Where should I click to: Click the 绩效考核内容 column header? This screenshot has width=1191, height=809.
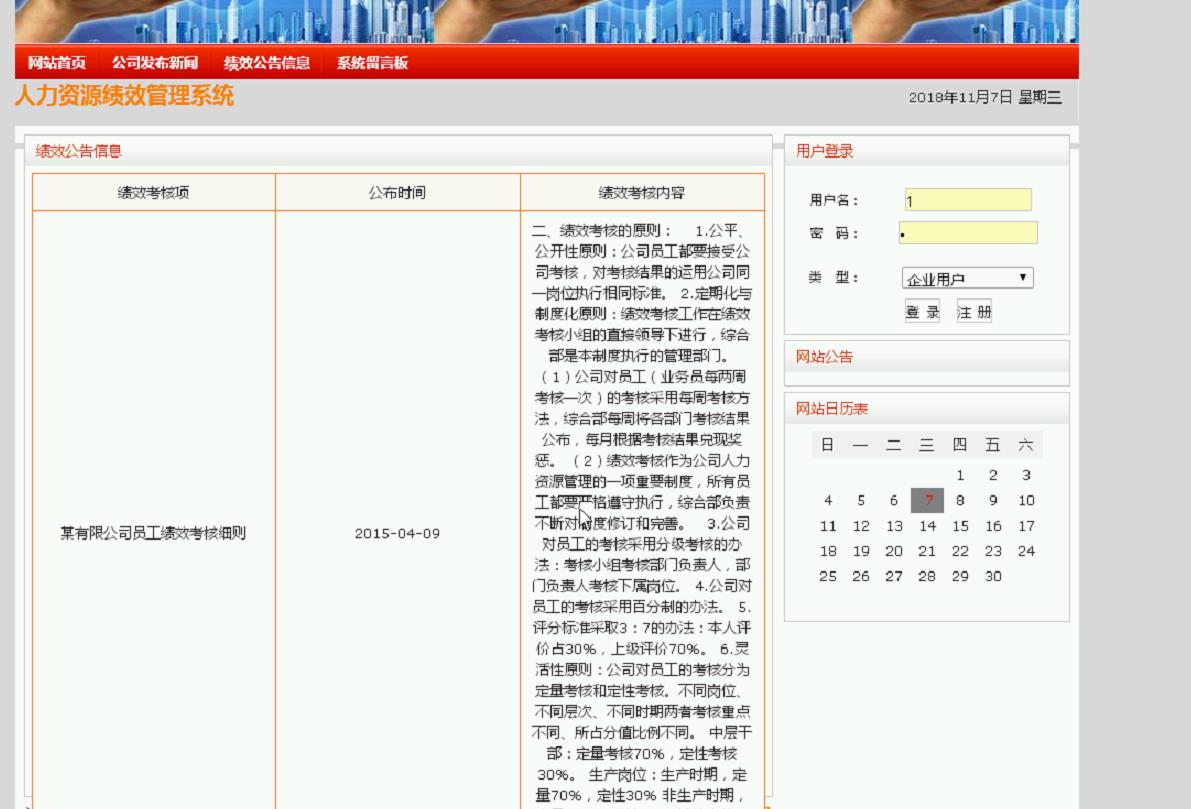(x=642, y=192)
